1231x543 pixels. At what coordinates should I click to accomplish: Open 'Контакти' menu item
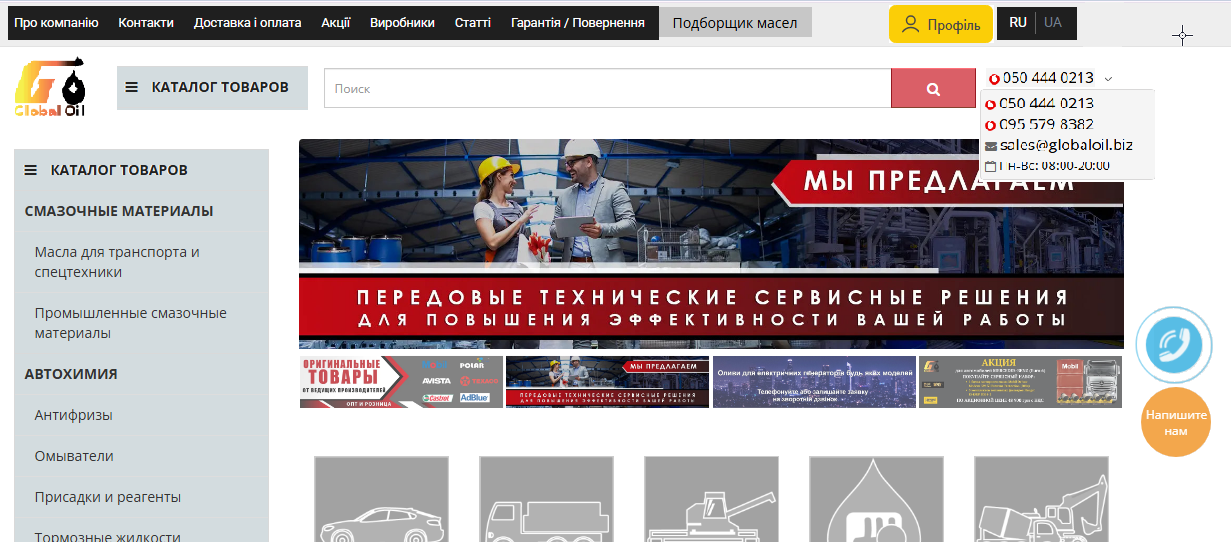[146, 23]
